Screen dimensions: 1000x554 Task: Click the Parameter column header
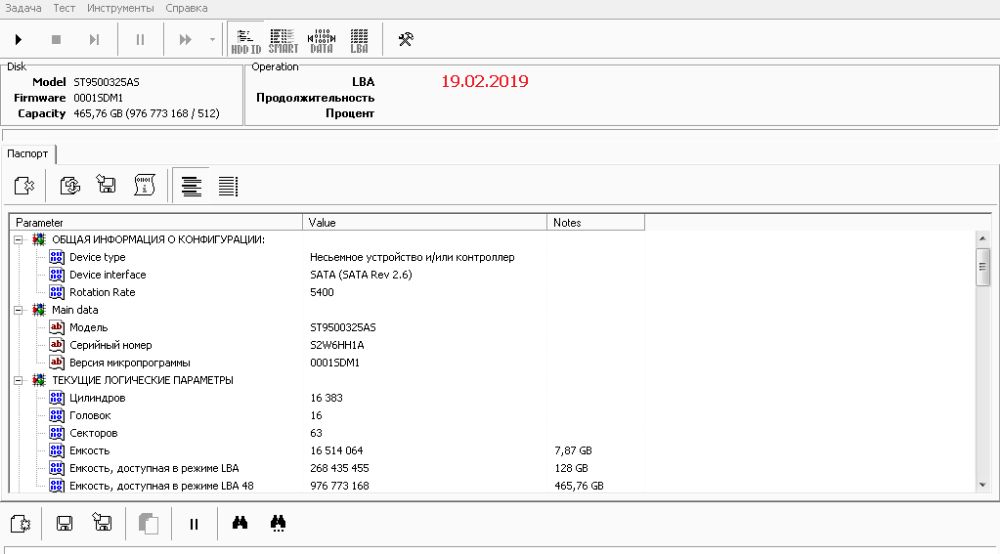pyautogui.click(x=156, y=222)
